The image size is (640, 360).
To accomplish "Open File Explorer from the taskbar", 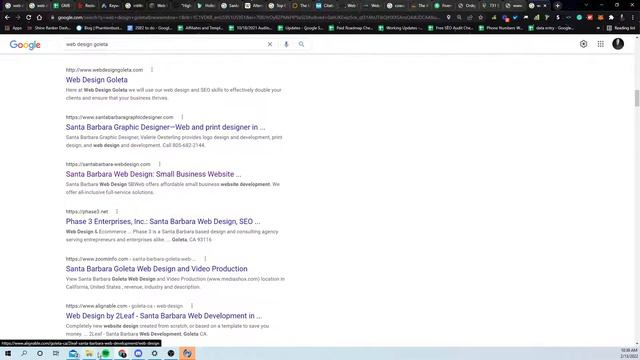I will click(x=89, y=353).
